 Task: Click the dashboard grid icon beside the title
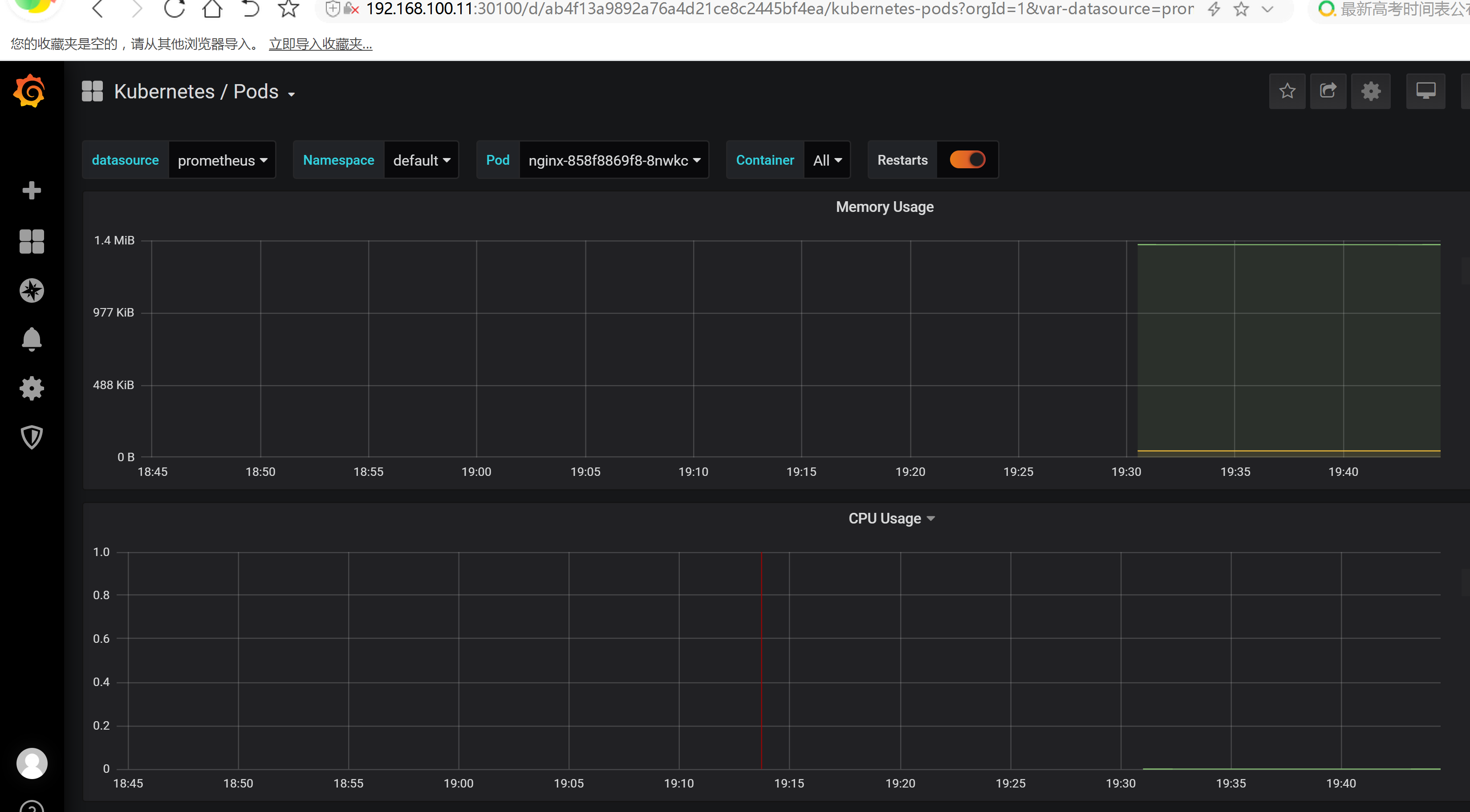tap(92, 91)
